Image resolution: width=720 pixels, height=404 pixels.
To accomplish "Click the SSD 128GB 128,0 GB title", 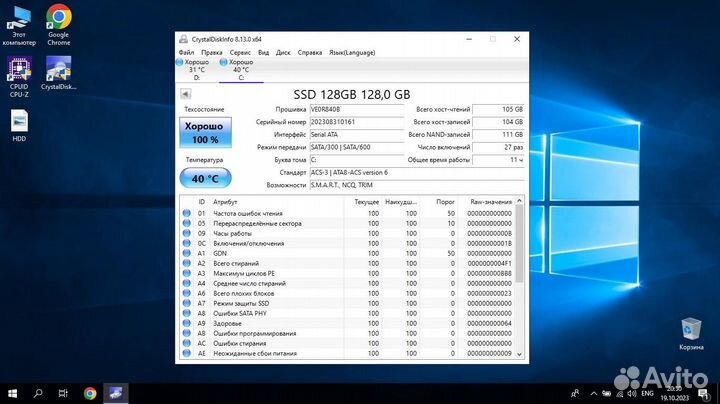I will pyautogui.click(x=352, y=95).
